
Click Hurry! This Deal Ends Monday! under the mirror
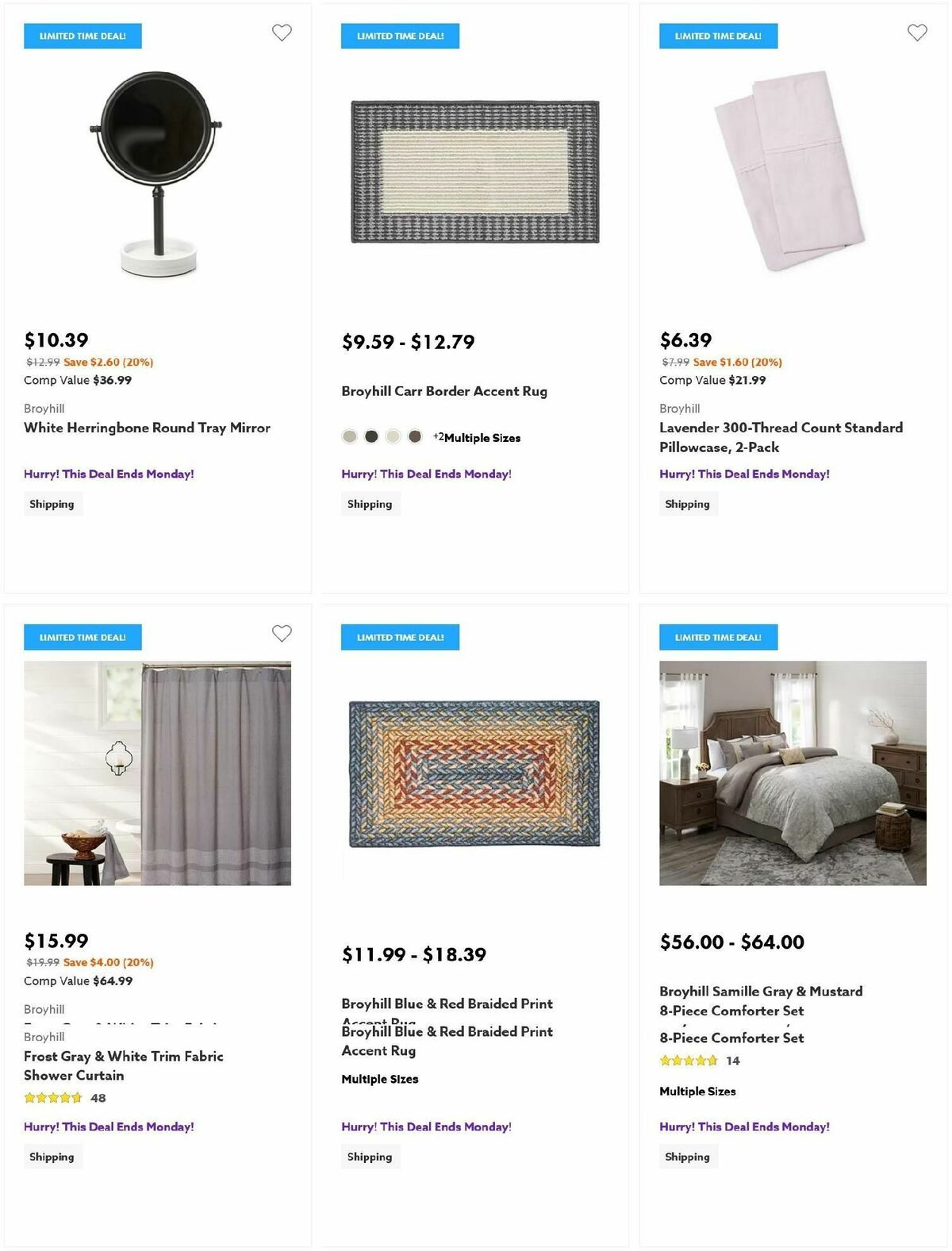click(x=109, y=474)
